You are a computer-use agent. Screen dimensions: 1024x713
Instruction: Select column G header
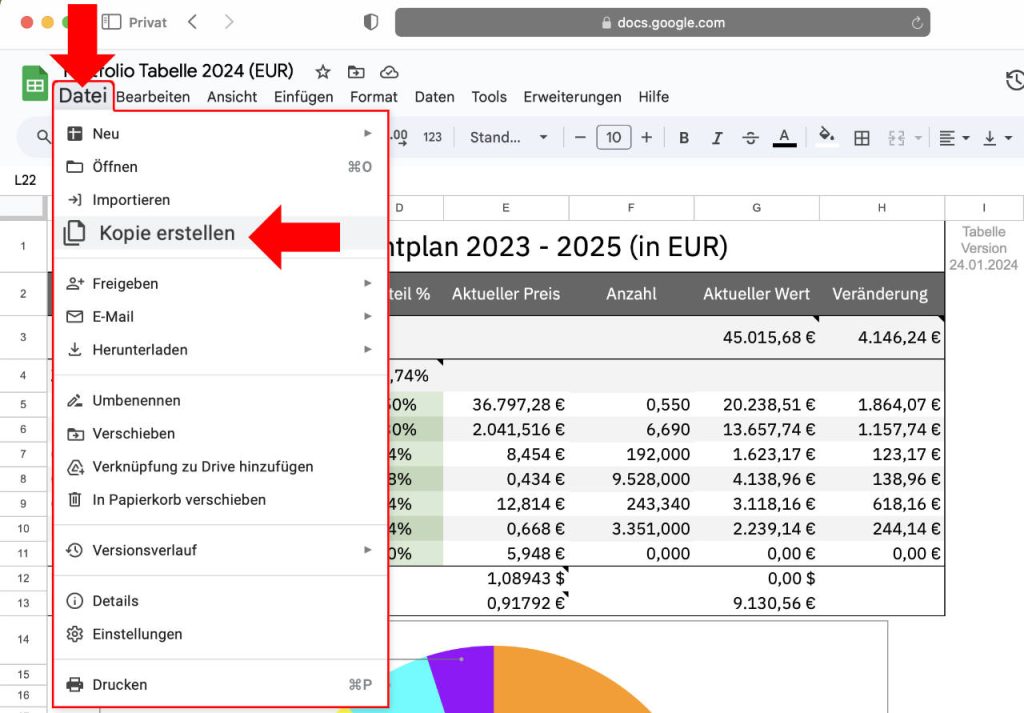click(756, 208)
